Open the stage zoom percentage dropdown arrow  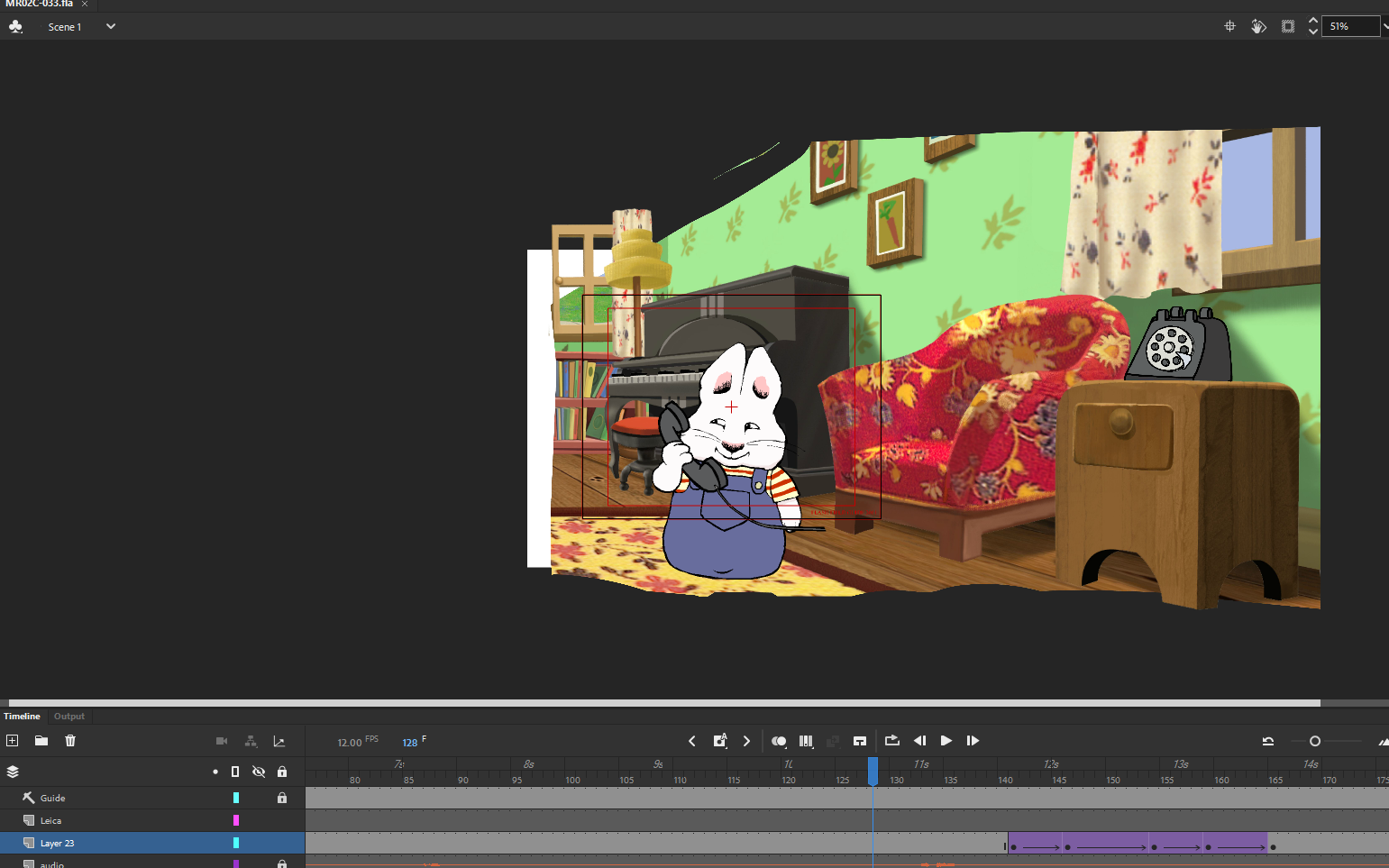tap(1384, 26)
